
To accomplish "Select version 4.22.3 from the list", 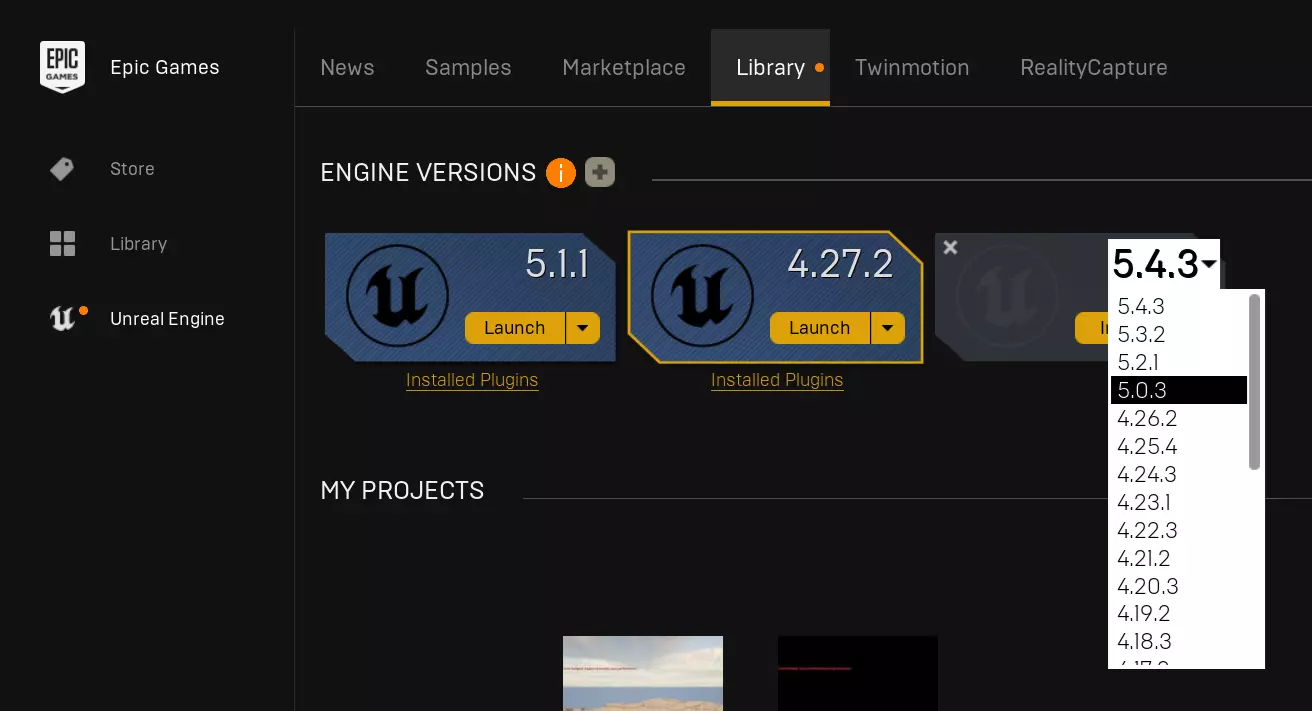I will pos(1179,530).
